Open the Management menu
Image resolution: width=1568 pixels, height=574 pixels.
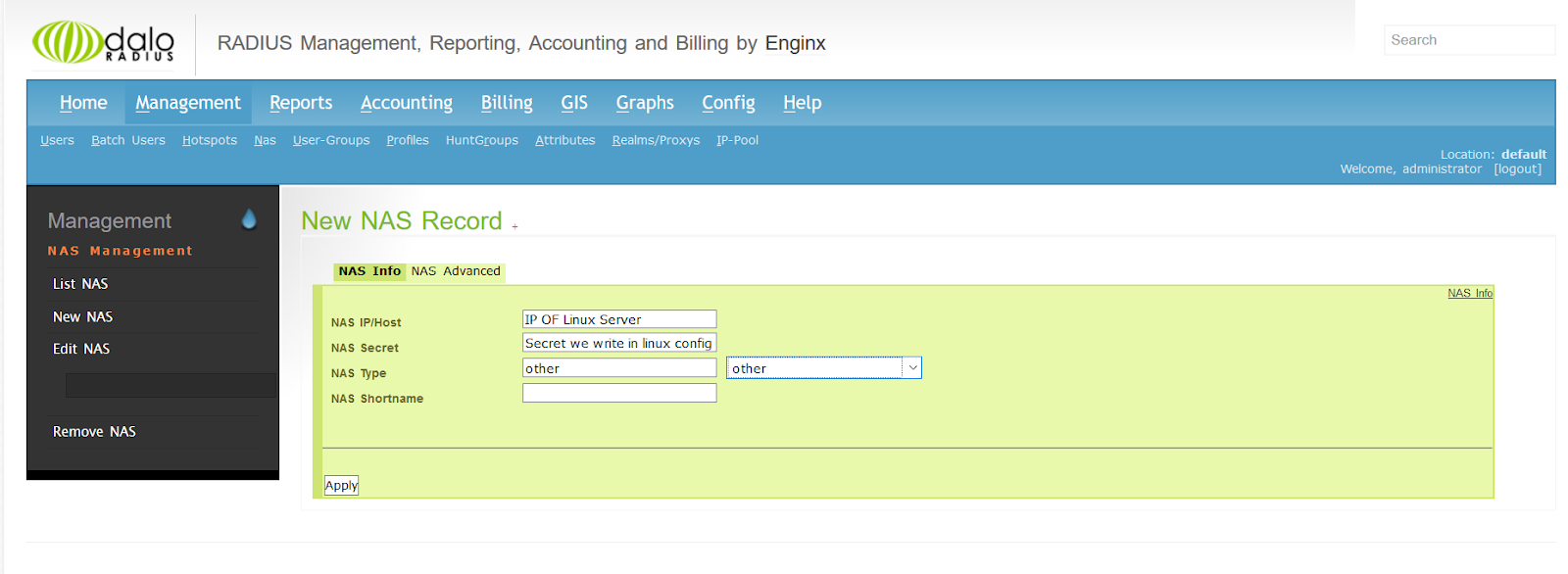[188, 103]
